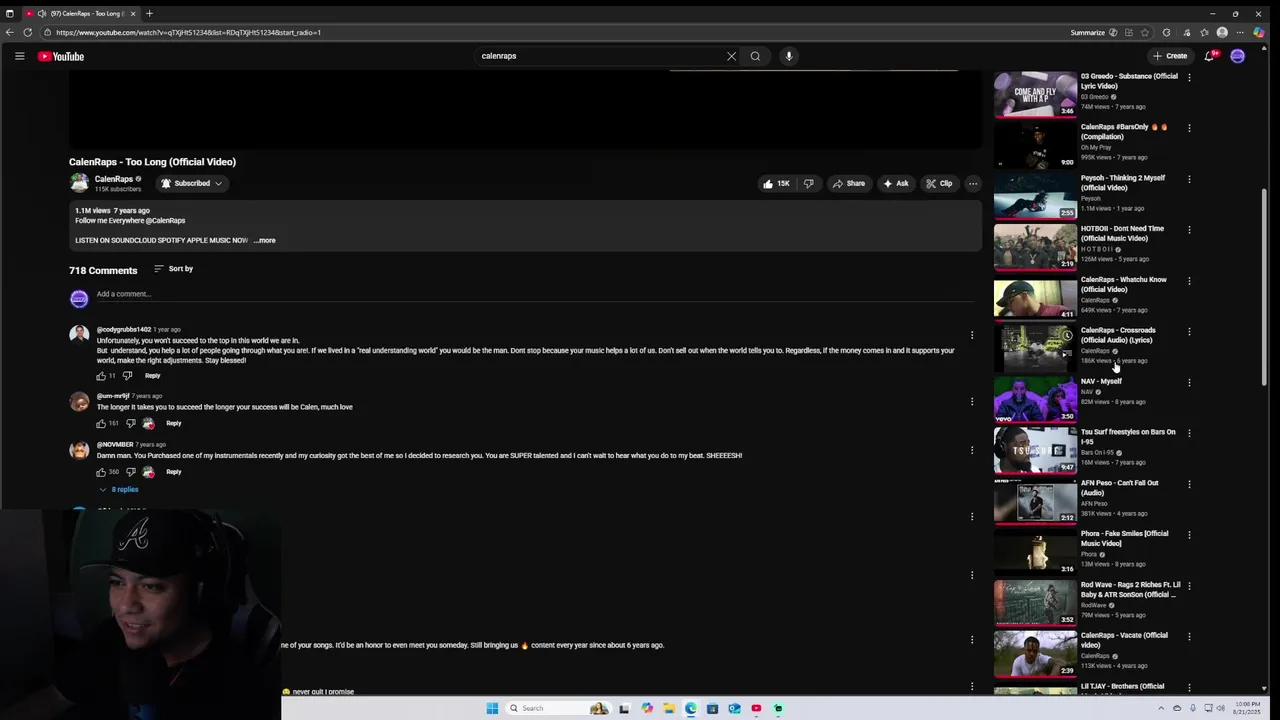Click the Create button
1280x720 pixels.
[1169, 56]
